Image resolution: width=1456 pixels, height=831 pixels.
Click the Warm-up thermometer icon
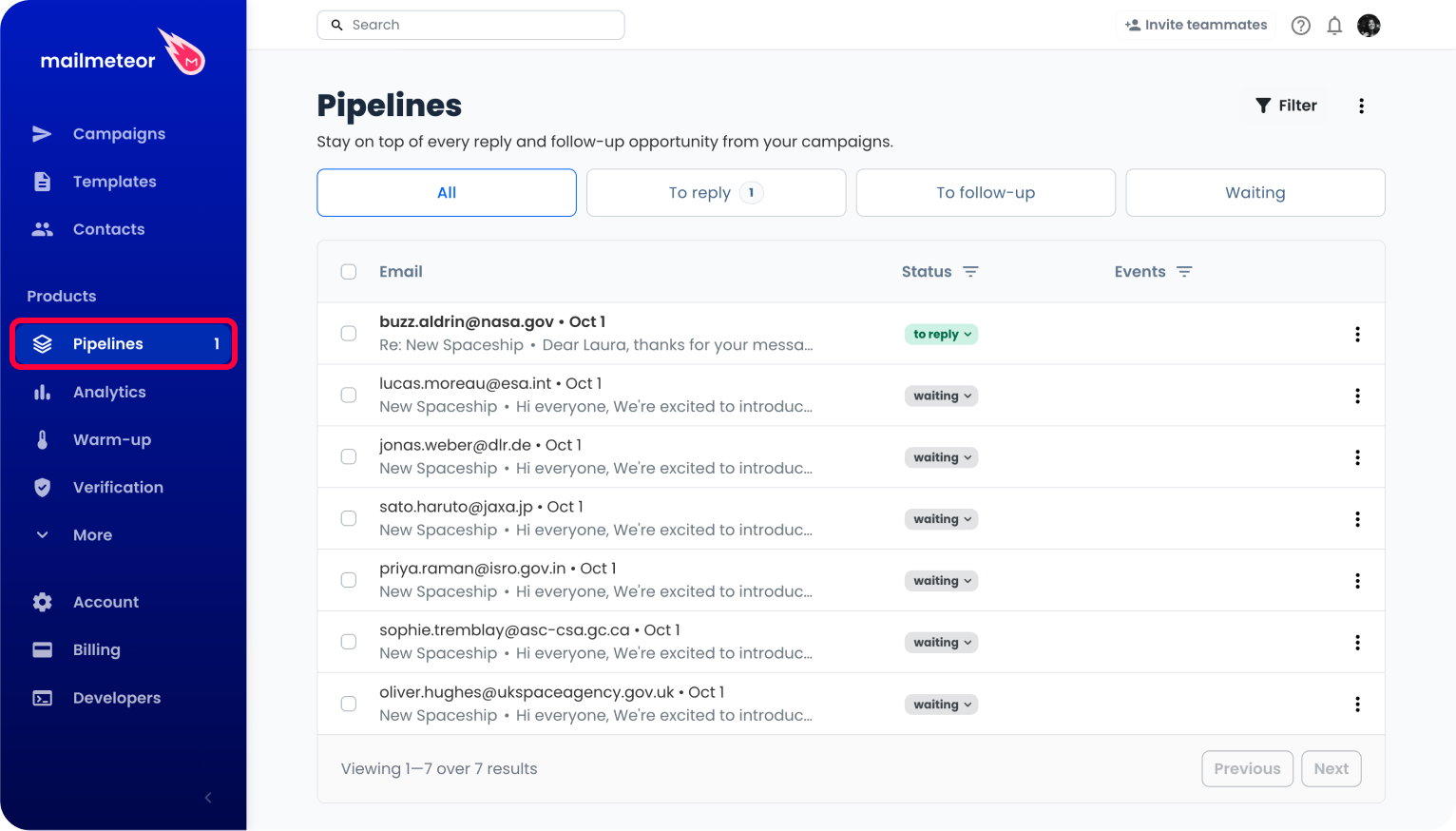42,439
